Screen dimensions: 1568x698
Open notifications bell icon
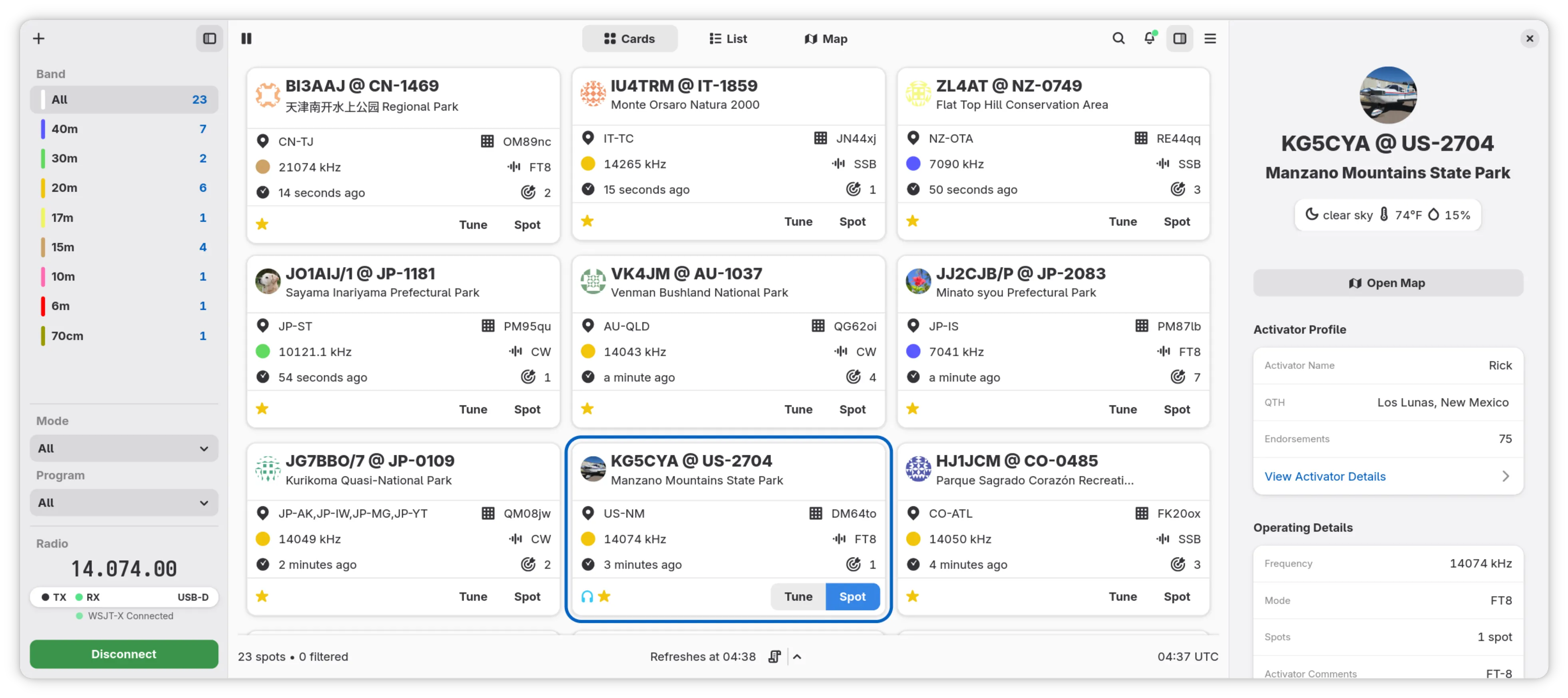1149,38
